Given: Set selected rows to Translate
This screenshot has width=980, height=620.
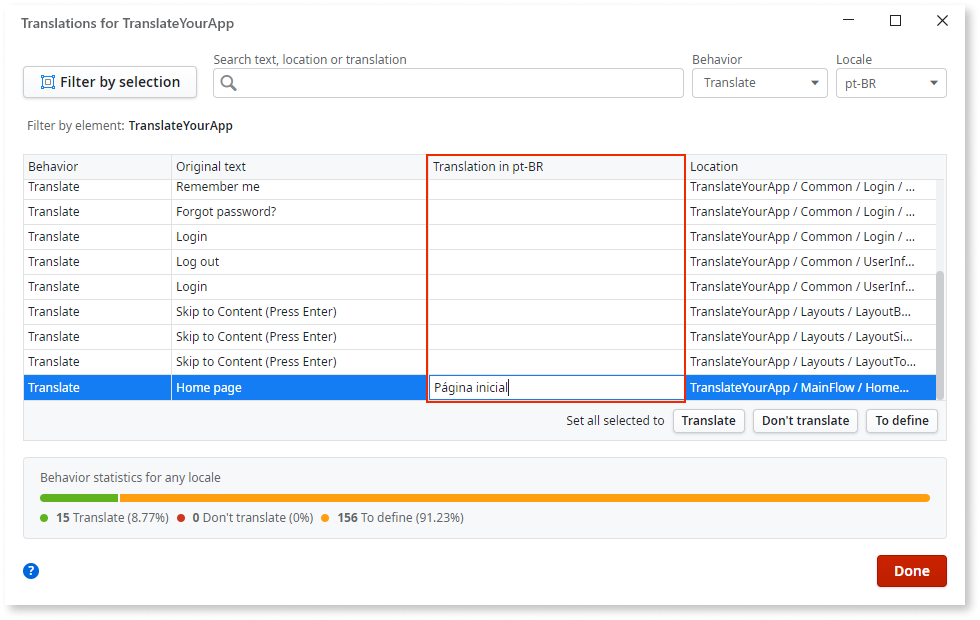Looking at the screenshot, I should coord(708,421).
